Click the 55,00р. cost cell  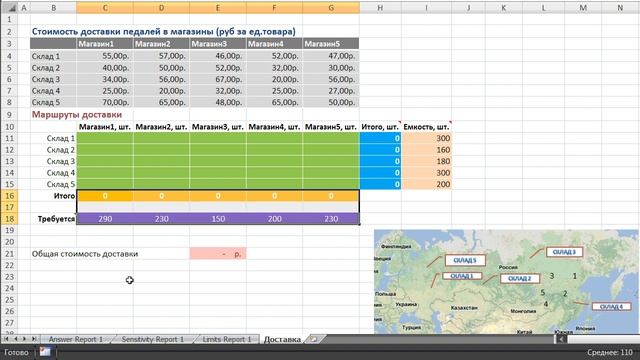pos(105,56)
